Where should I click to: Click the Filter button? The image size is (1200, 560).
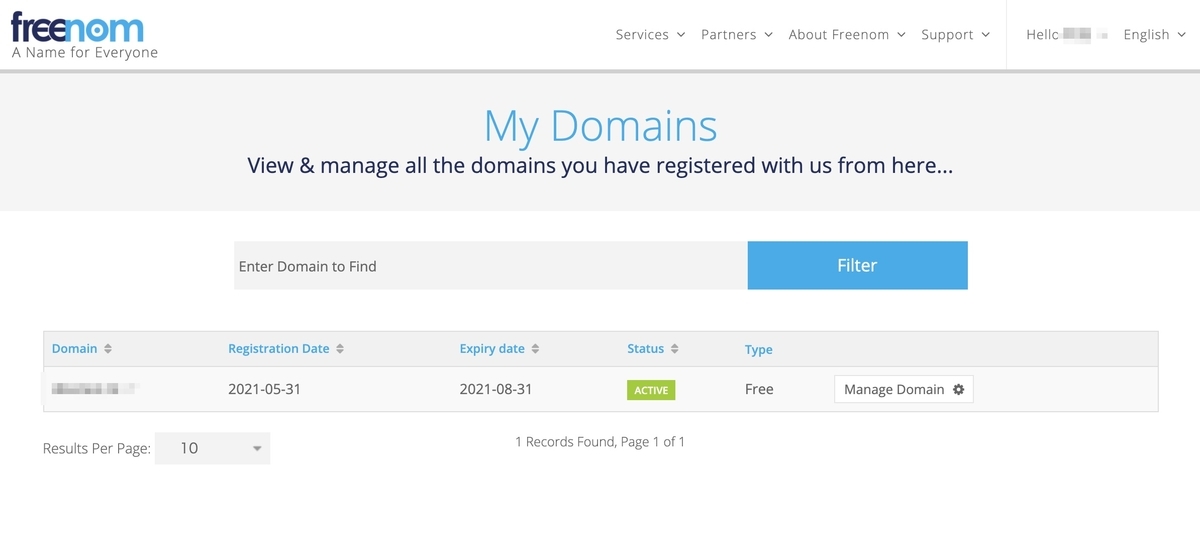(x=857, y=266)
